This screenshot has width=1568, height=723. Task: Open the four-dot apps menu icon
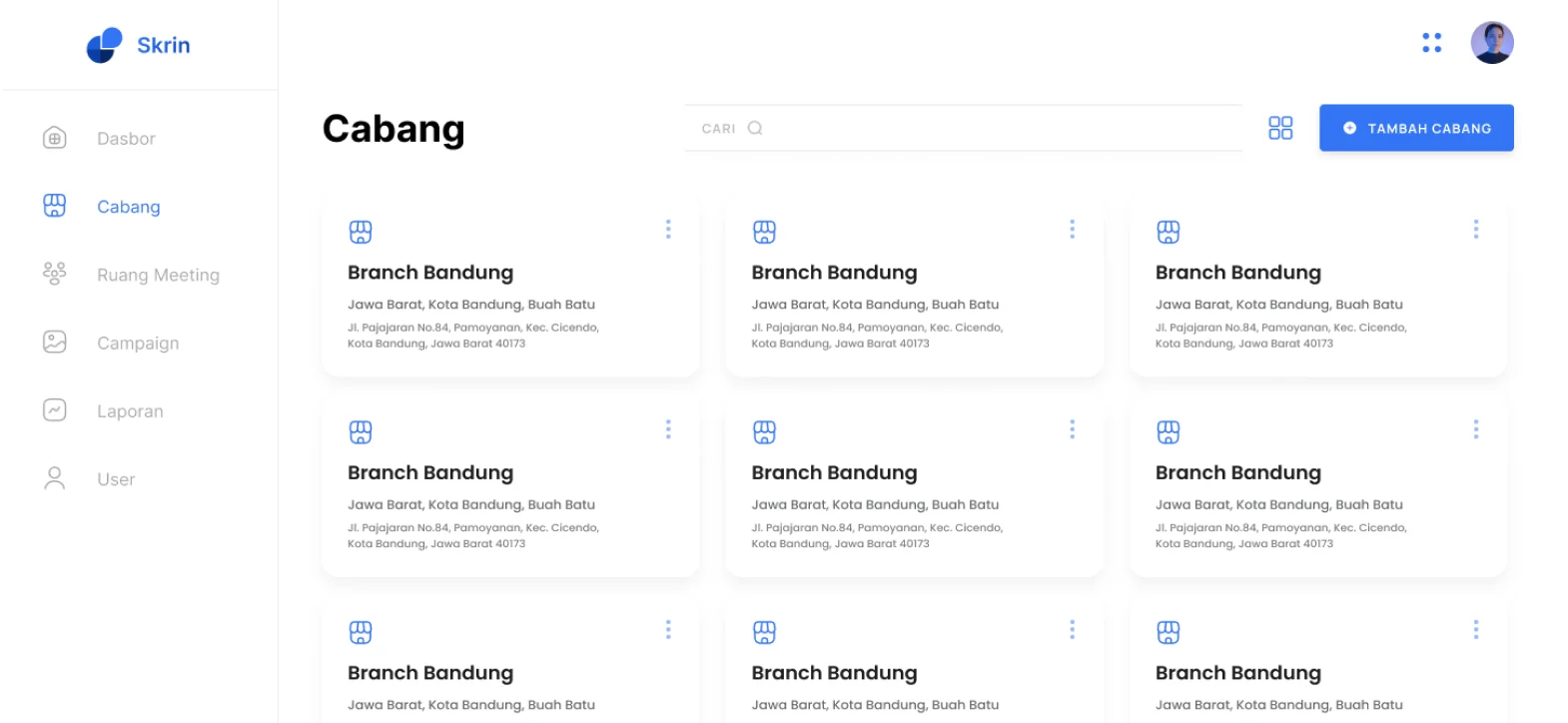coord(1431,43)
